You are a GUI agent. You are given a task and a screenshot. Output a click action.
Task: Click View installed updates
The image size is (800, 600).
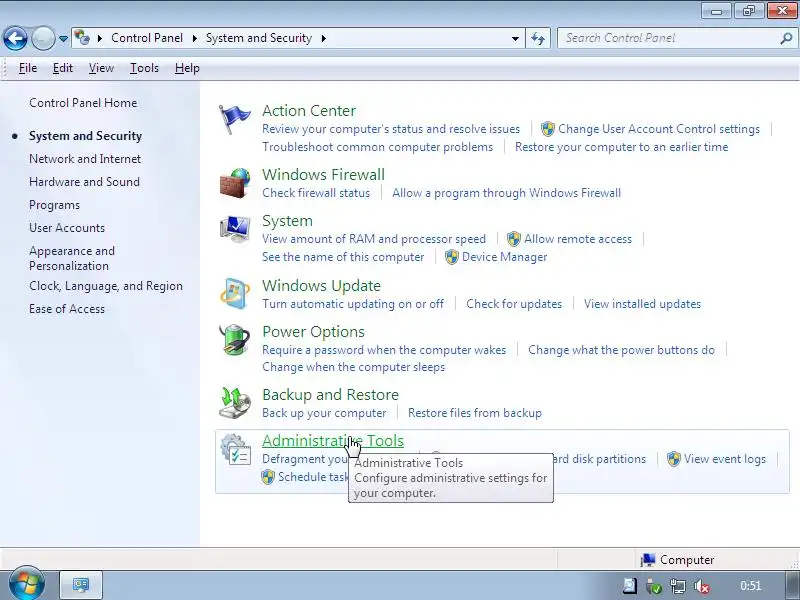(642, 304)
